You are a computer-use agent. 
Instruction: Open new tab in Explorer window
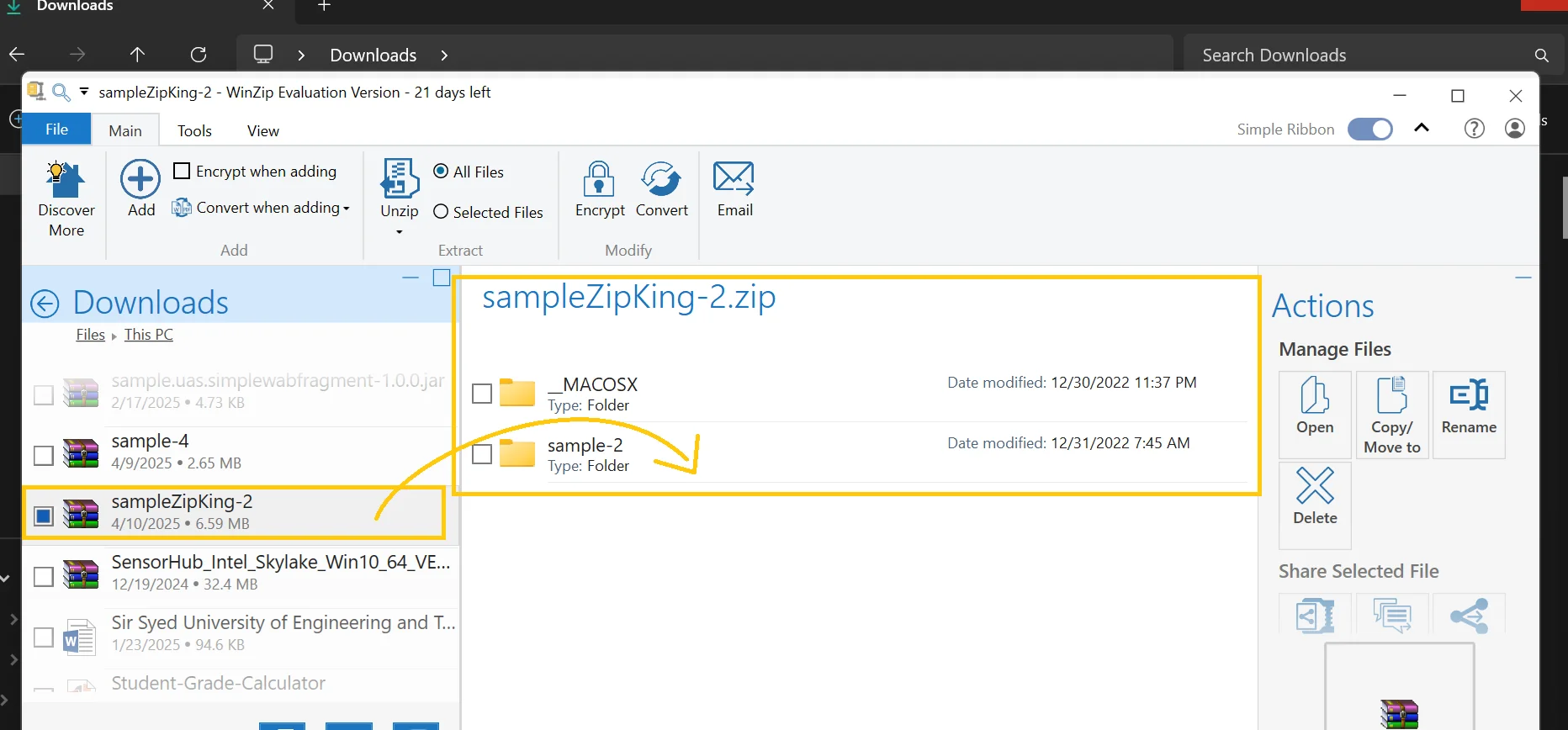324,6
